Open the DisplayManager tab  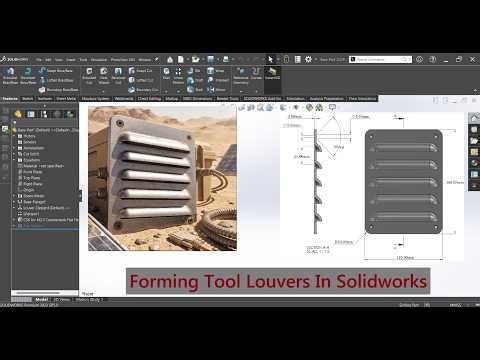click(x=70, y=114)
